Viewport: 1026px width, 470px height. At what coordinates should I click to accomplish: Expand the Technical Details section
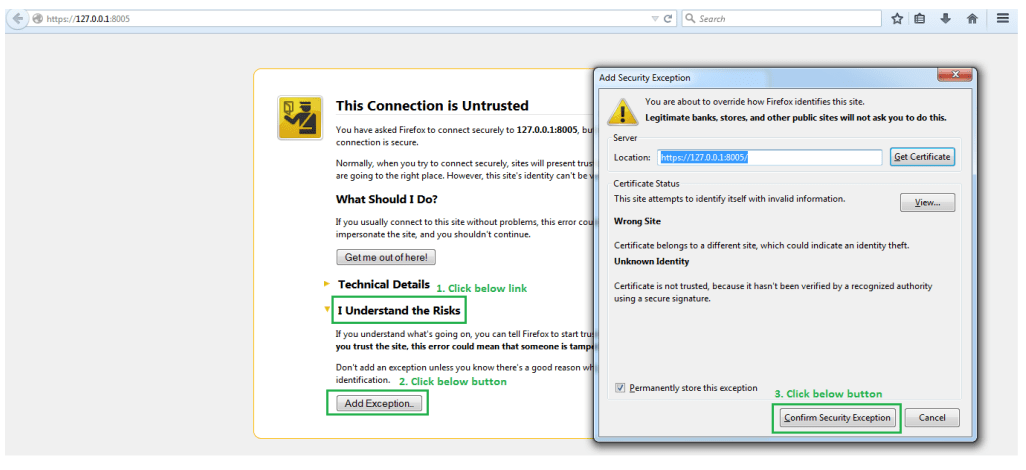[x=383, y=285]
